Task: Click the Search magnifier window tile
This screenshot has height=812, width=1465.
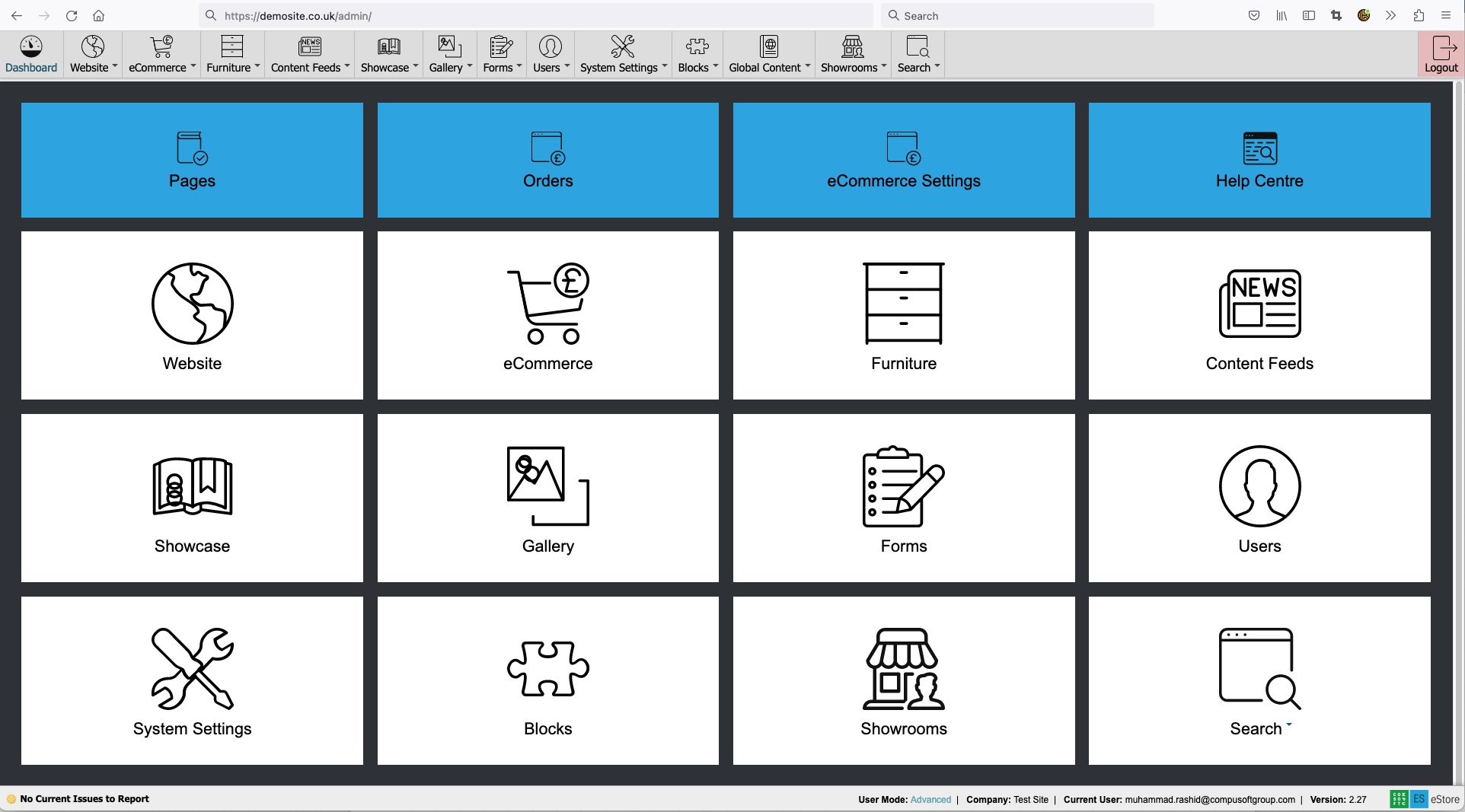Action: pyautogui.click(x=1259, y=680)
